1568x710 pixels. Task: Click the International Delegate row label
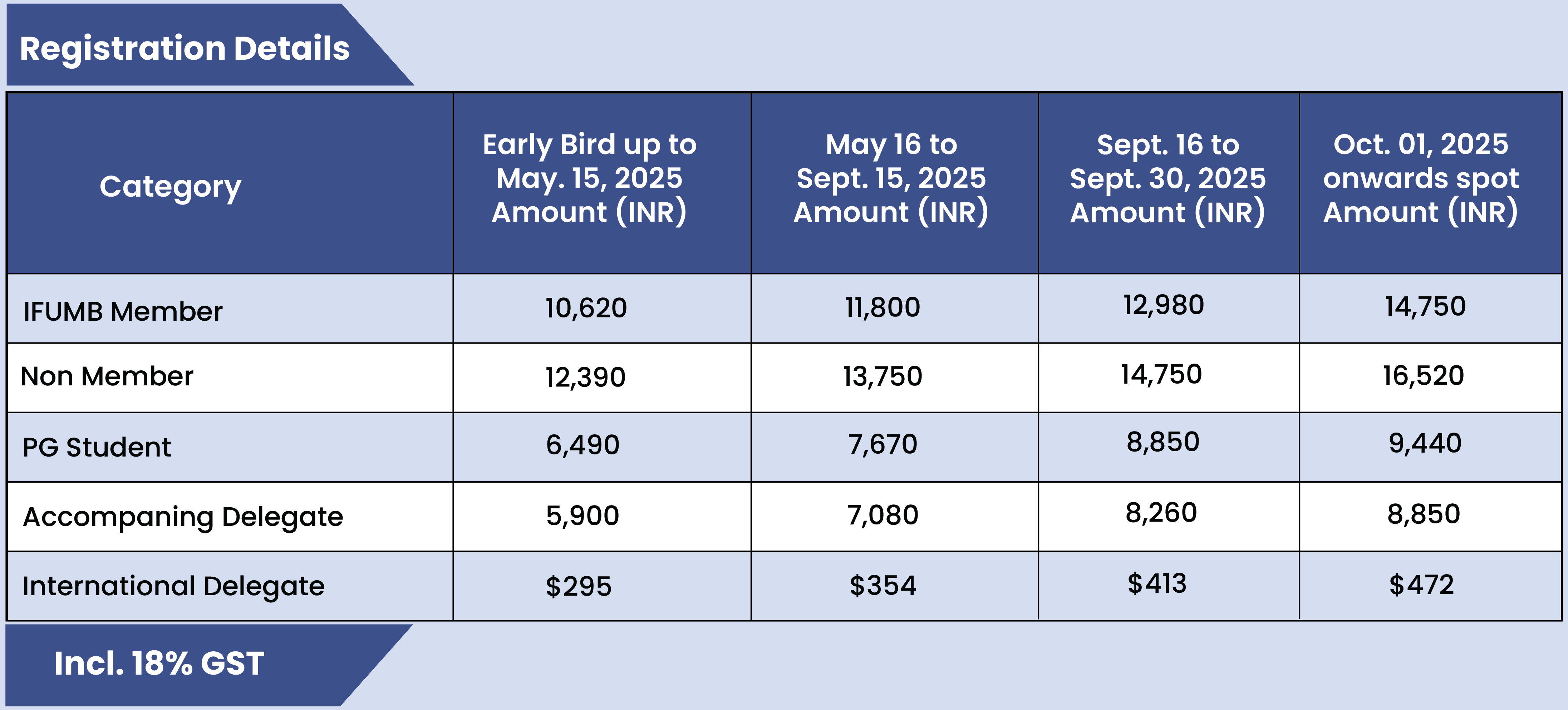pos(173,586)
